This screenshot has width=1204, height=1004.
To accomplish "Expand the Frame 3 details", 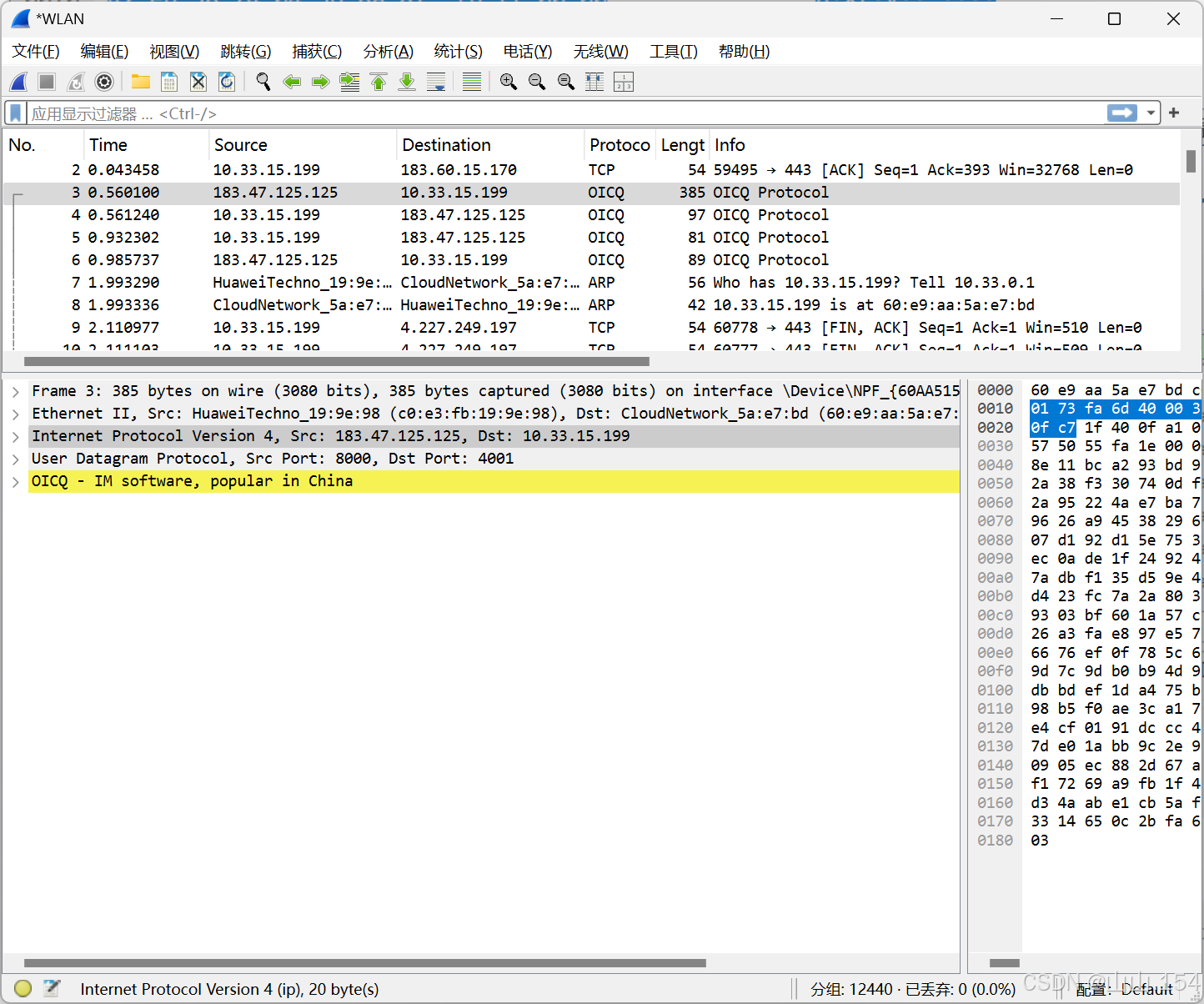I will pos(15,391).
